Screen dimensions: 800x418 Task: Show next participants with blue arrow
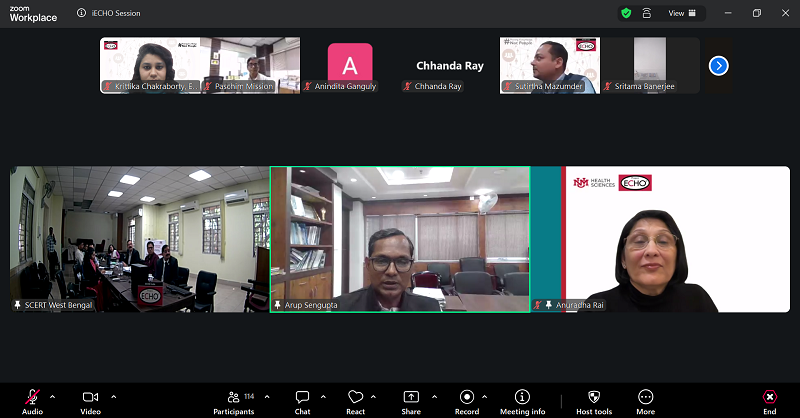[x=718, y=66]
